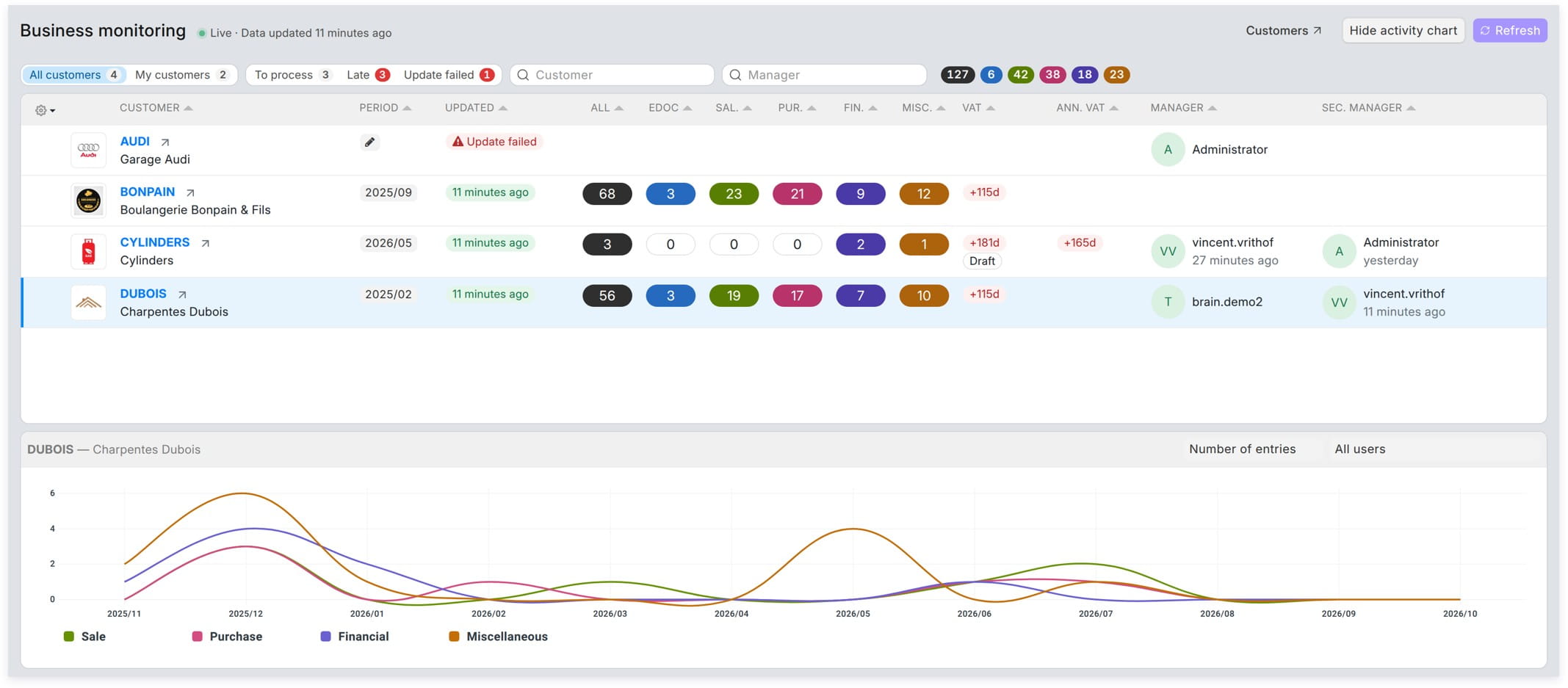This screenshot has width=1568, height=688.
Task: Click the red Cylinders logo icon
Action: (88, 251)
